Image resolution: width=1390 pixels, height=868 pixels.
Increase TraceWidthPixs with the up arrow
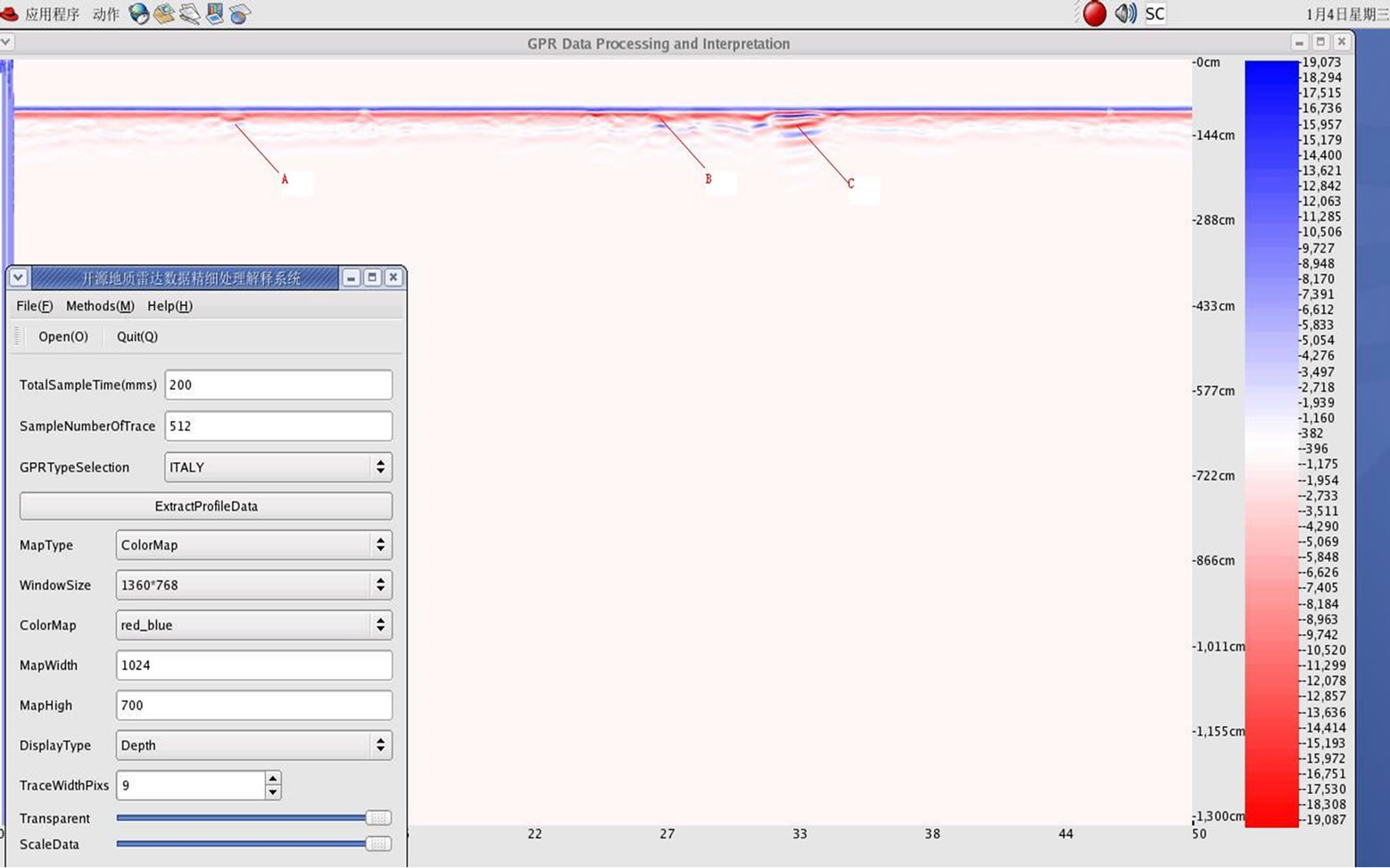click(273, 778)
